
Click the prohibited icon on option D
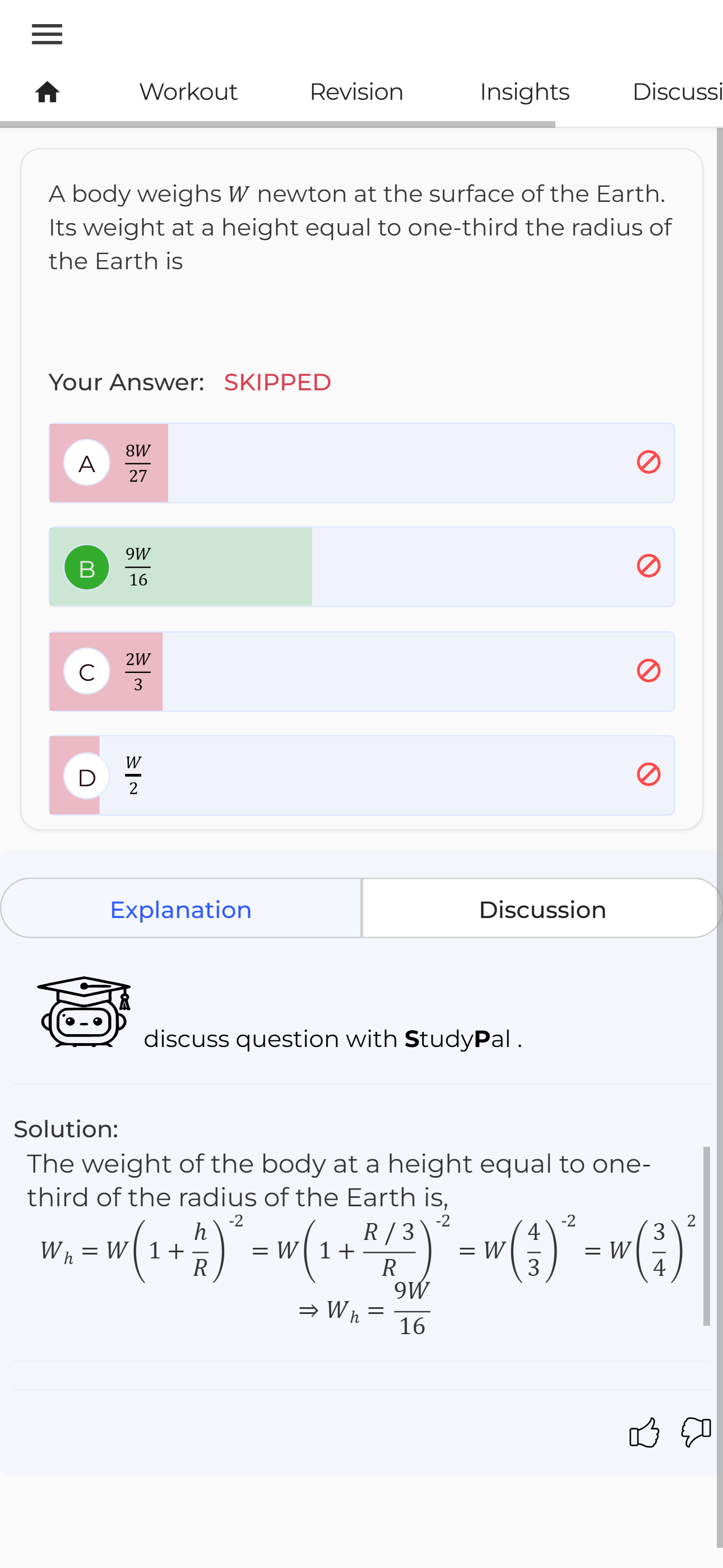point(649,775)
